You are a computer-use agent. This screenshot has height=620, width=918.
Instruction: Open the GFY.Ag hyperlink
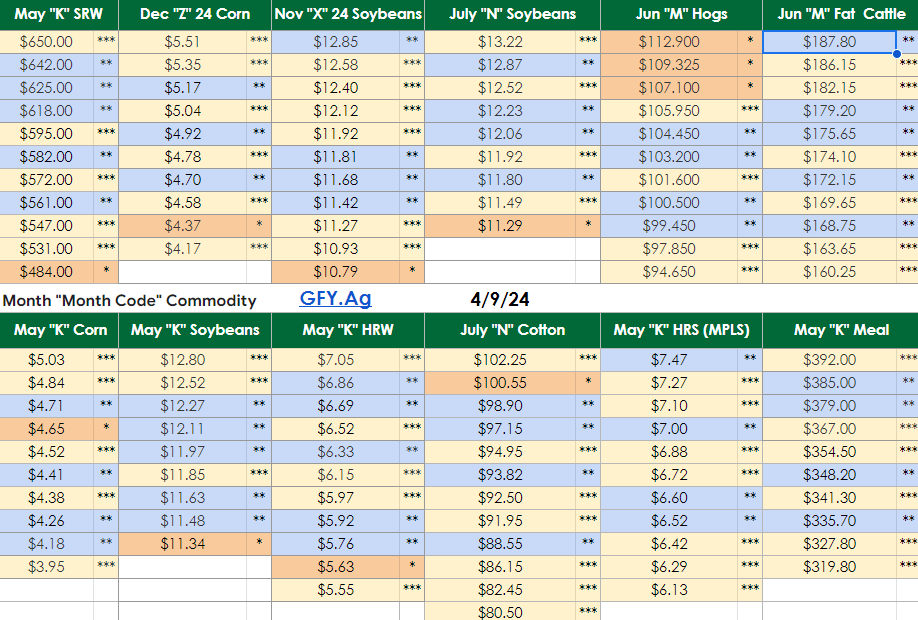point(335,298)
